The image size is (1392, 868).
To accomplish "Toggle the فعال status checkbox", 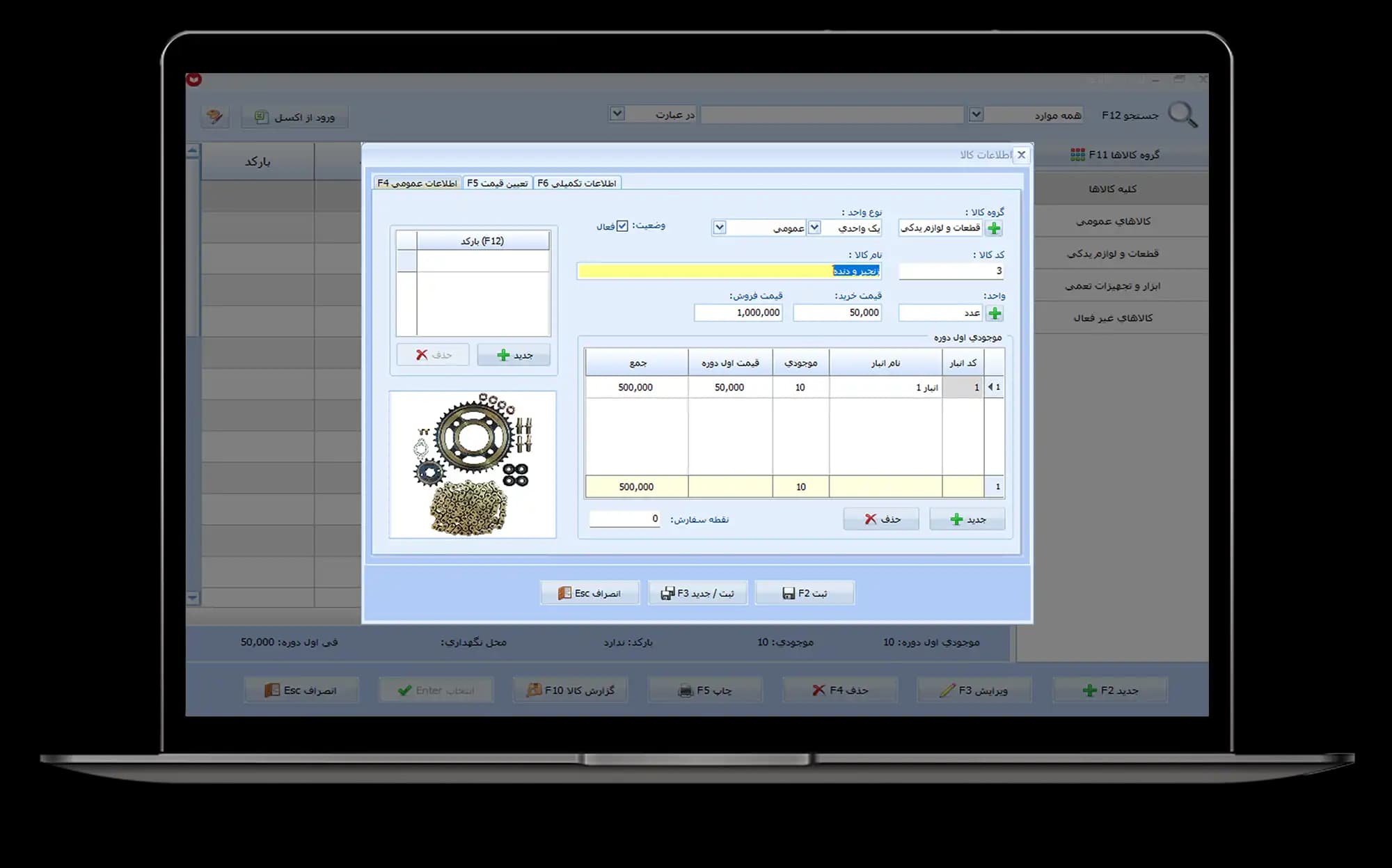I will [x=622, y=226].
